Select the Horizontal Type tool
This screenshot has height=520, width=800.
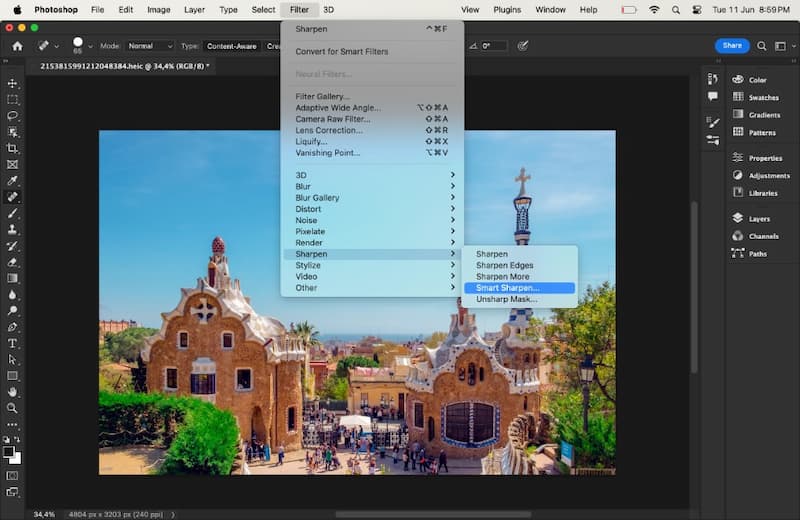pos(12,343)
